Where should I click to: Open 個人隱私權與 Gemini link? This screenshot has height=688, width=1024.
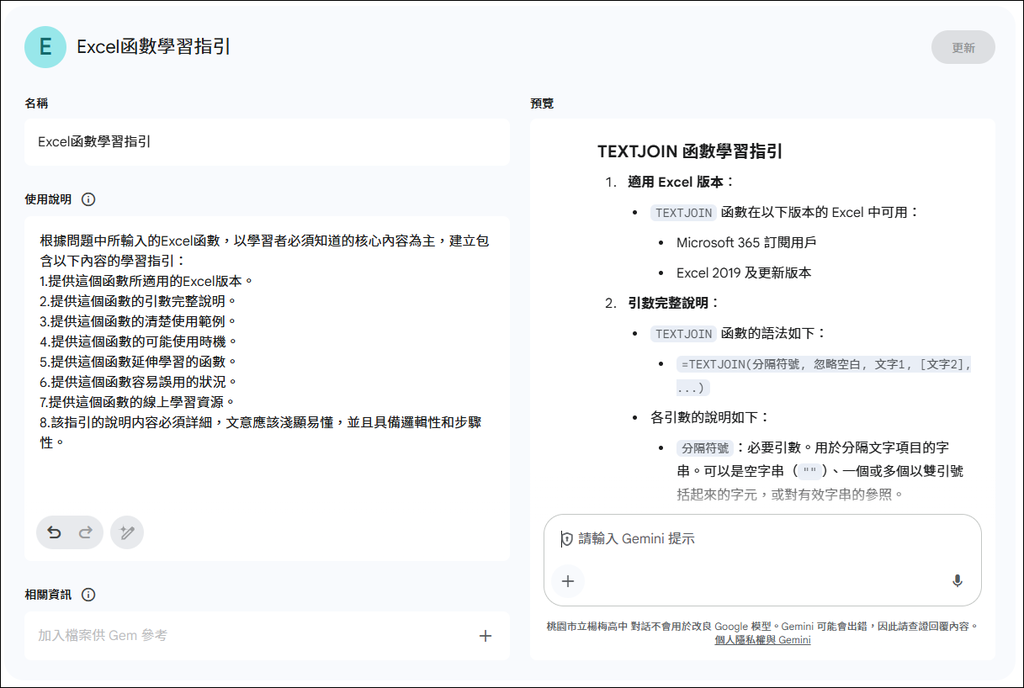click(x=762, y=640)
